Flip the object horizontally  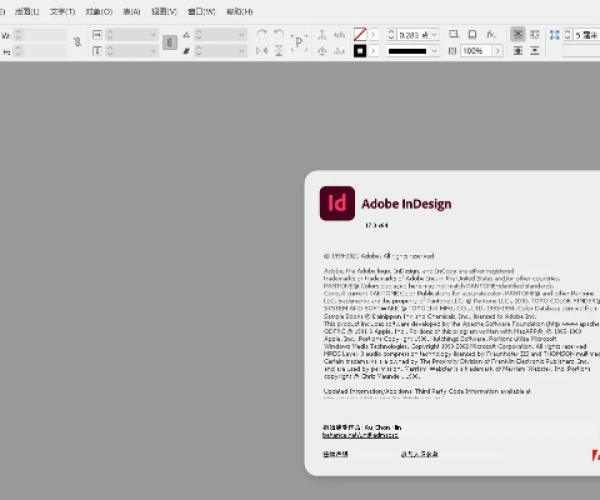coord(262,50)
